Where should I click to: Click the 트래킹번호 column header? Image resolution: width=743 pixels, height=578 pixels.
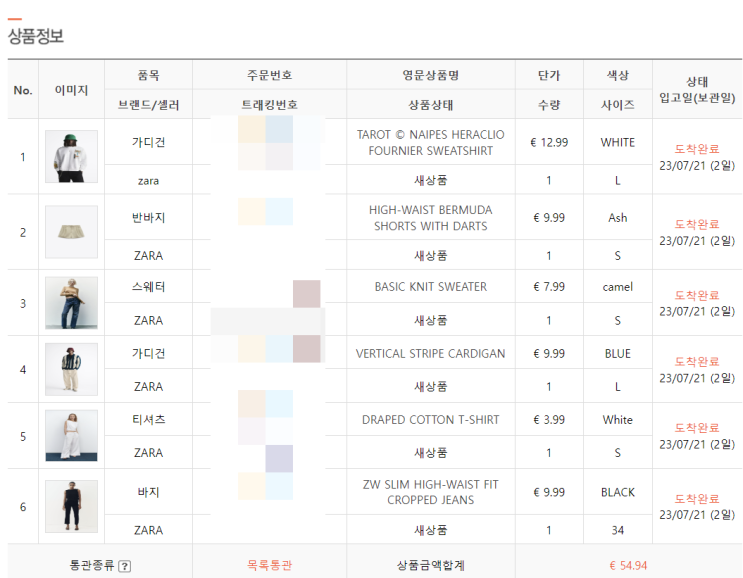tap(270, 104)
